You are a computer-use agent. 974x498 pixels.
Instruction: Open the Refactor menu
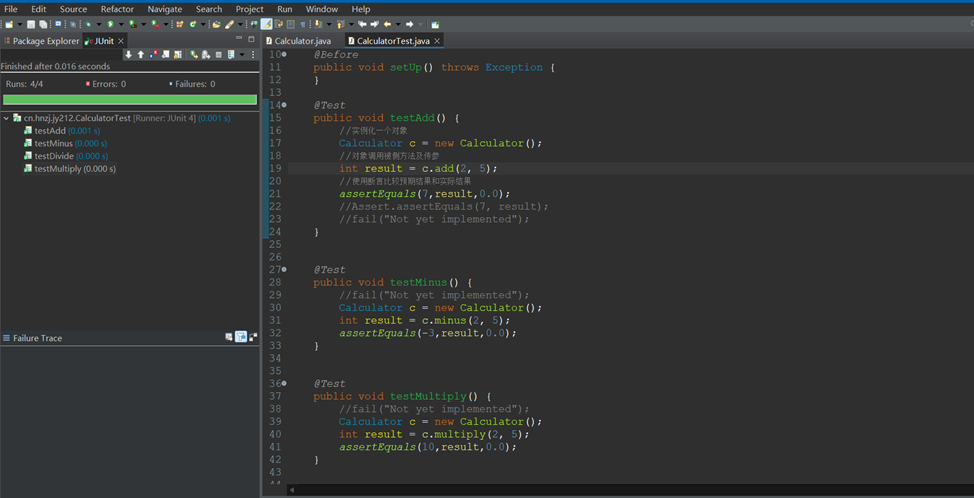pyautogui.click(x=117, y=9)
